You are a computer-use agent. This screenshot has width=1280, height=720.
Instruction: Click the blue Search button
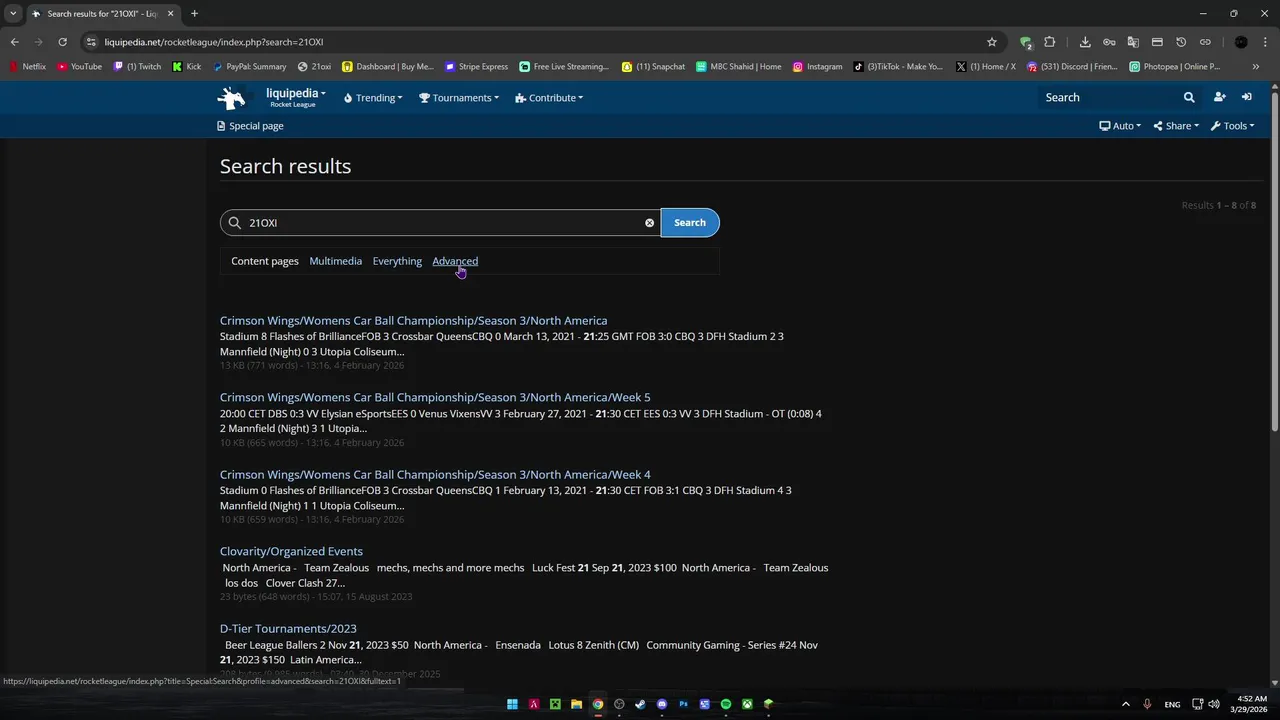coord(690,223)
